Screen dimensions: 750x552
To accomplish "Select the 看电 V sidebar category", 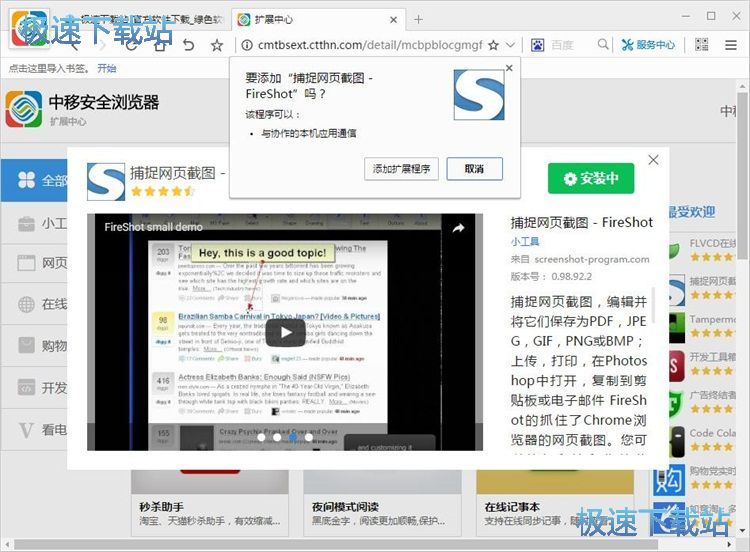I will 34,430.
